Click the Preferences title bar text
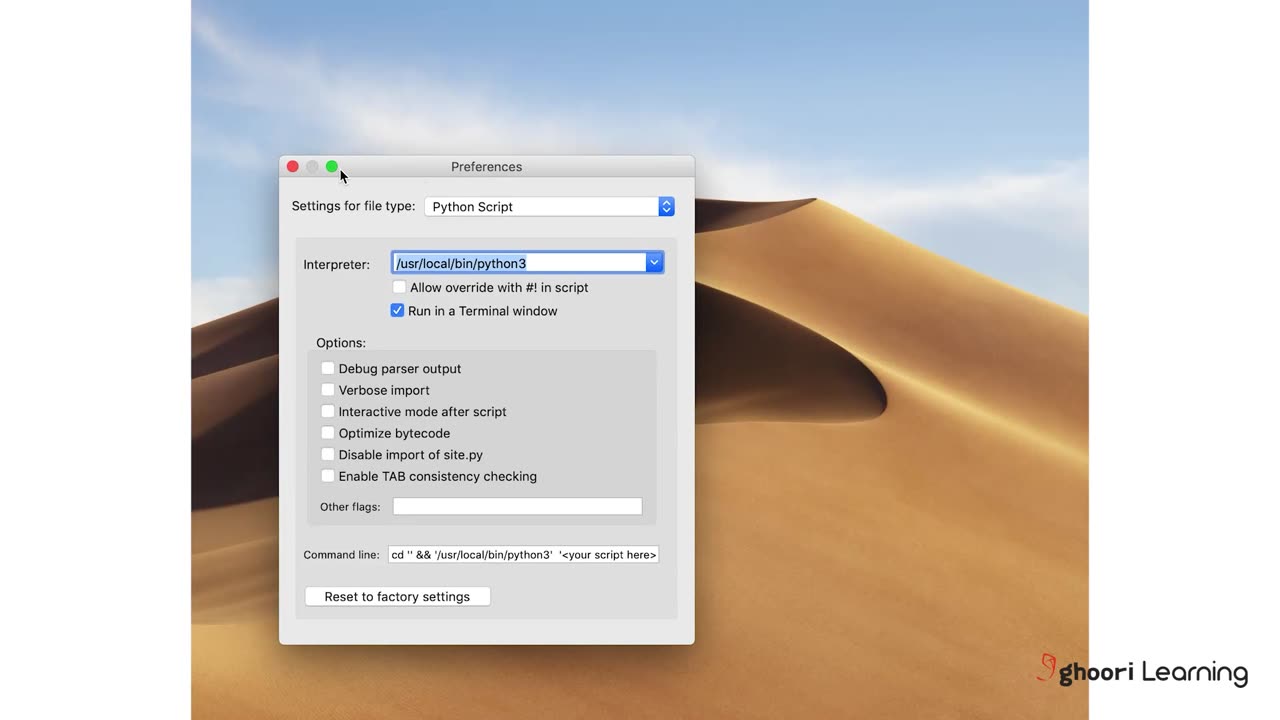The width and height of the screenshot is (1280, 720). (487, 167)
